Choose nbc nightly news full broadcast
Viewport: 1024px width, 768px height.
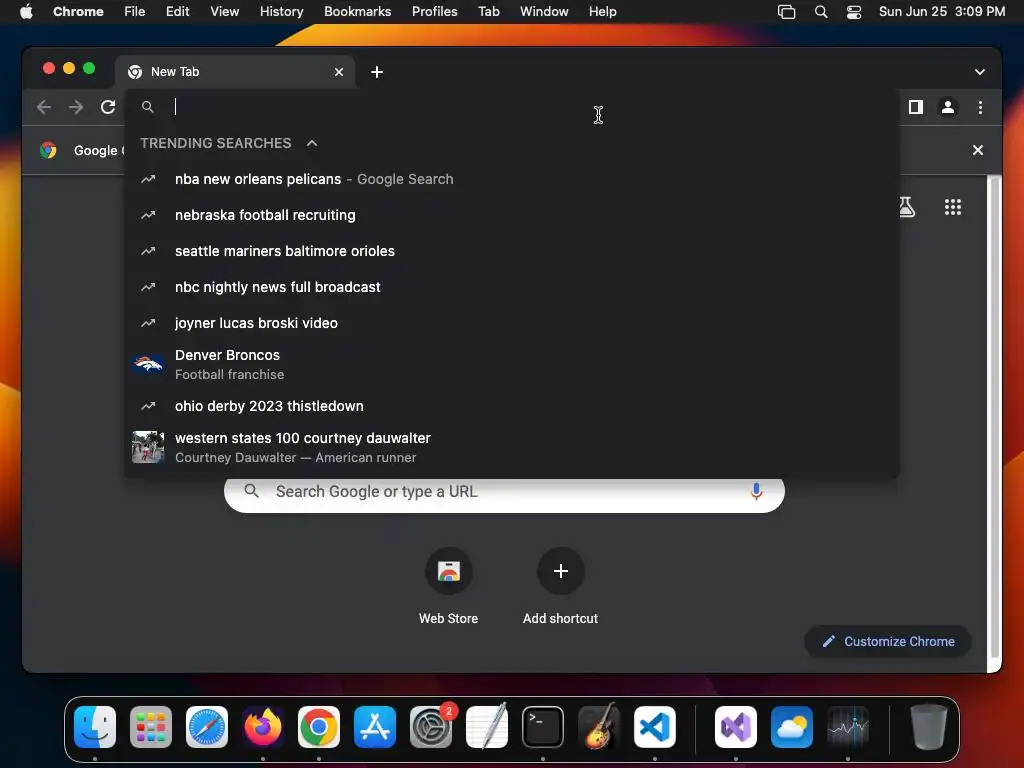[512, 287]
